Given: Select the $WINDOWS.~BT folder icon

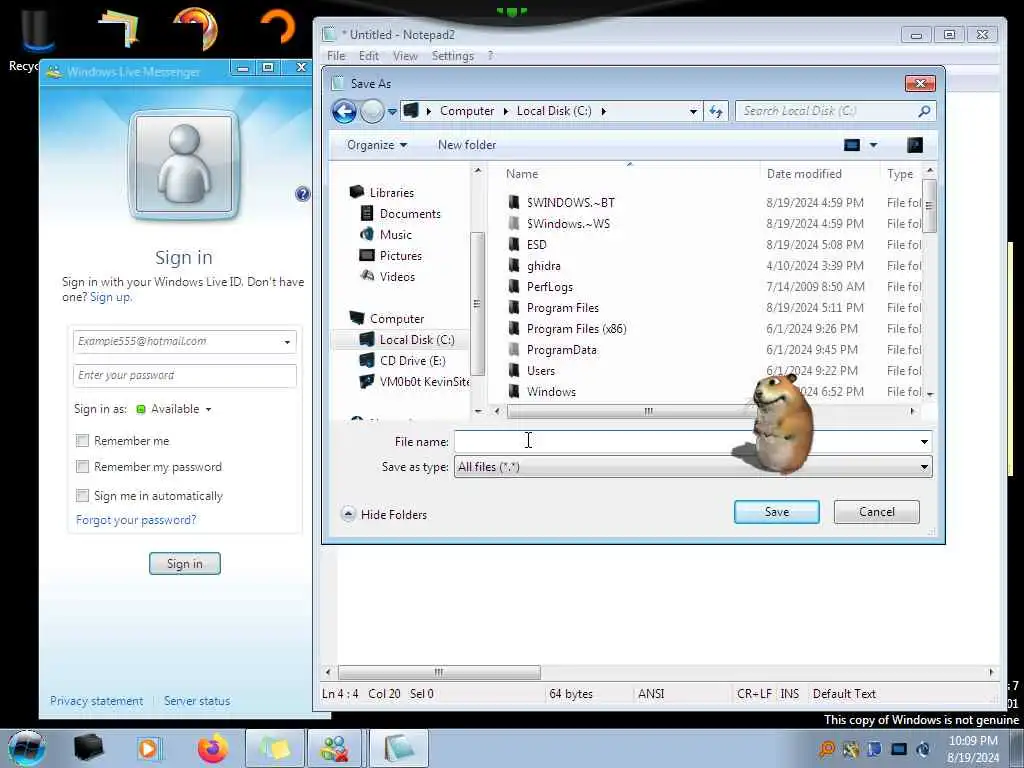Looking at the screenshot, I should click(514, 202).
